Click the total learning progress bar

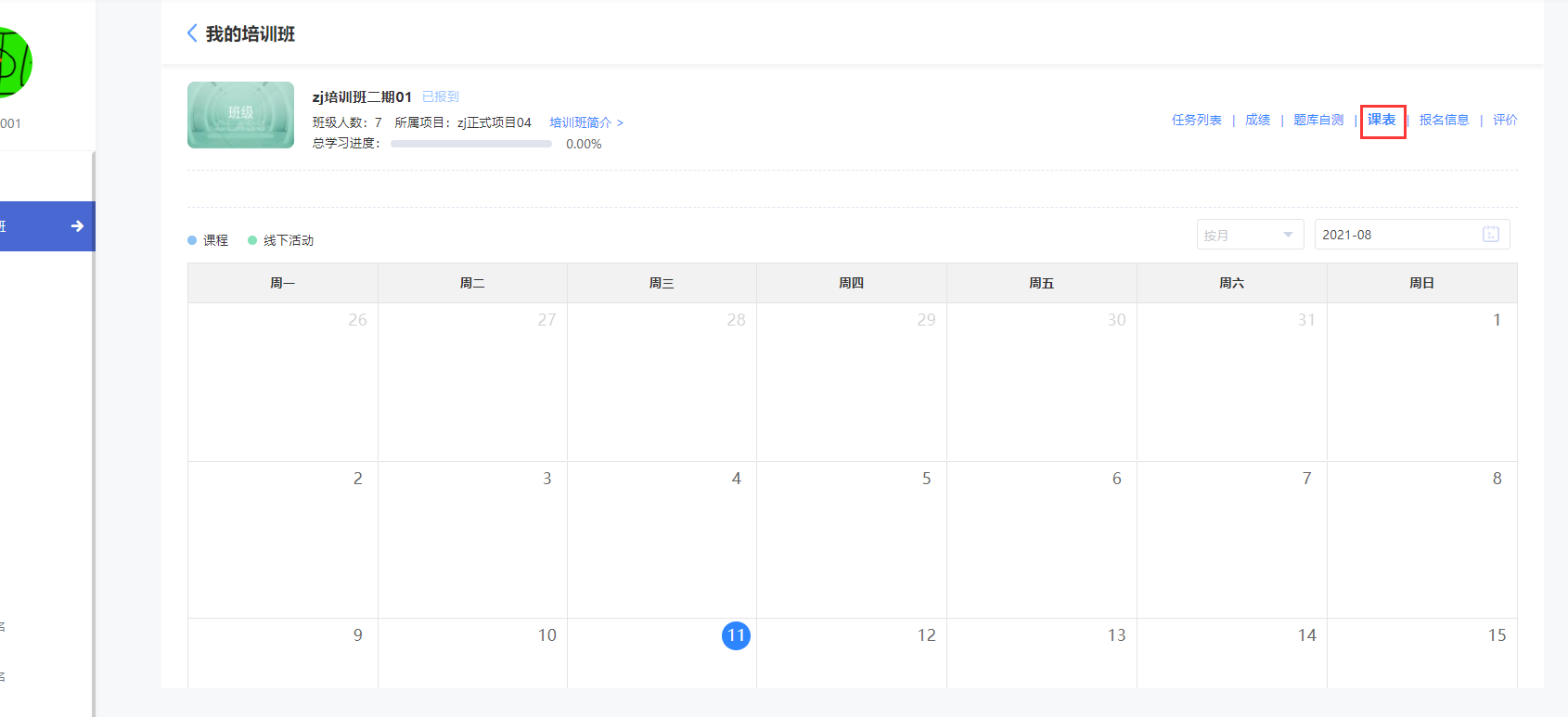471,144
